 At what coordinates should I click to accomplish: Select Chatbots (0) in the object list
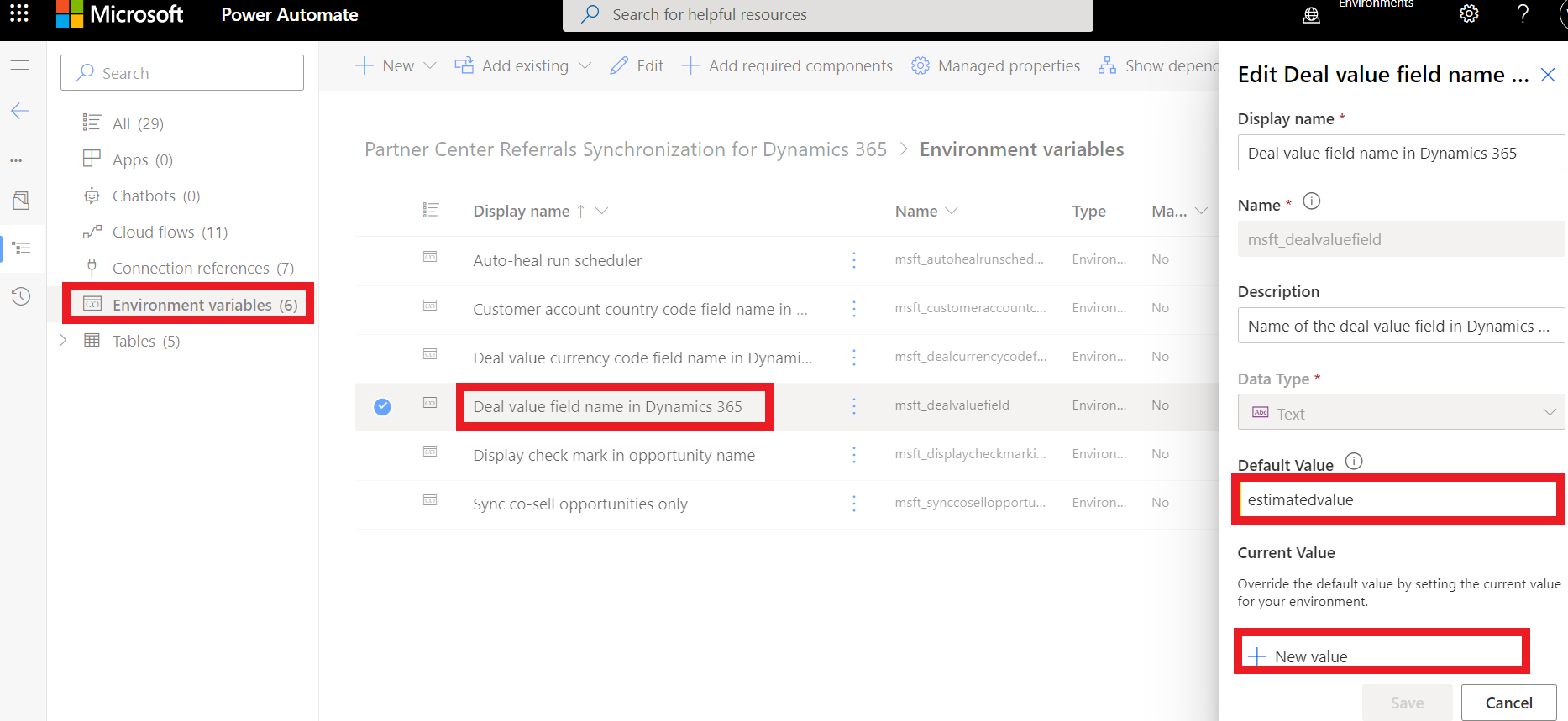click(x=142, y=196)
